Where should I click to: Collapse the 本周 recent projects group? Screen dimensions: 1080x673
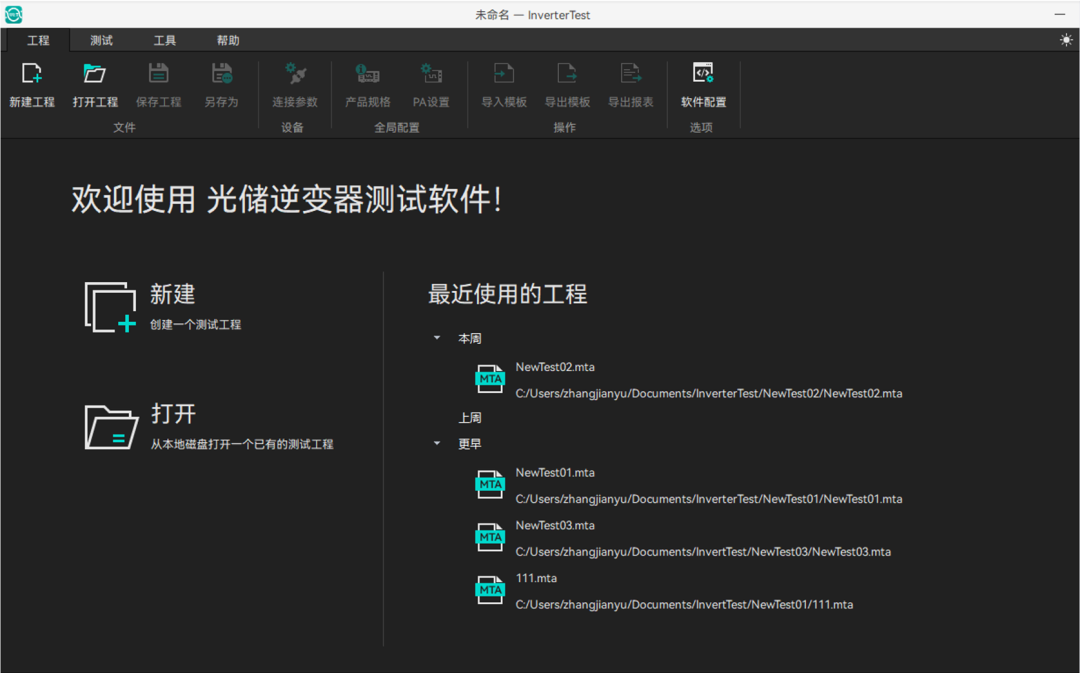[x=437, y=339]
